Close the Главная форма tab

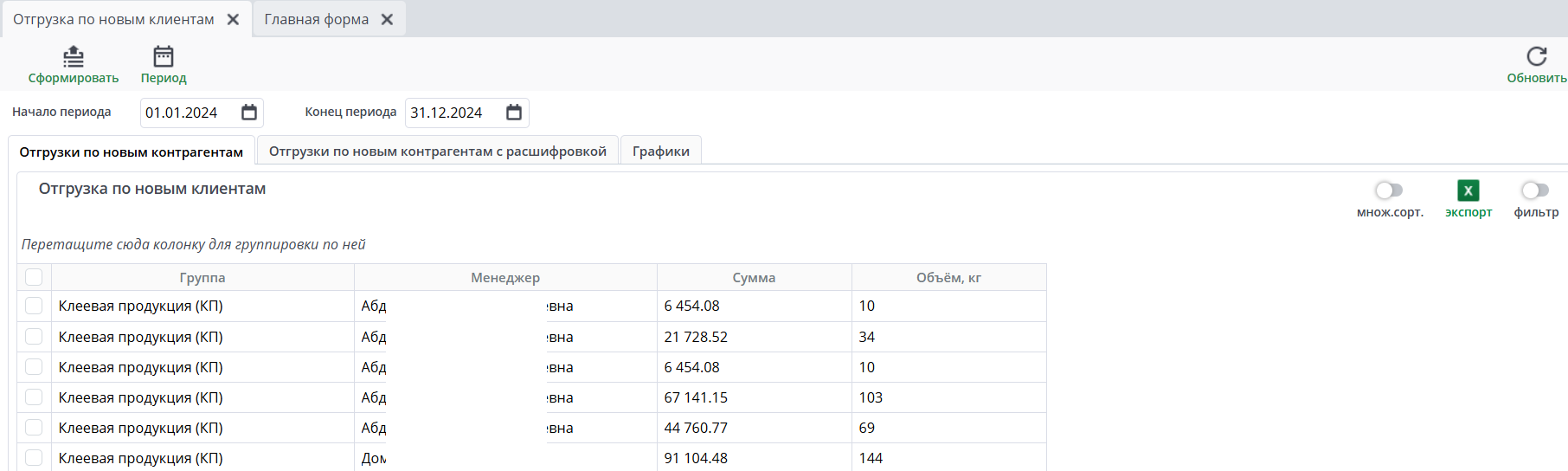(387, 19)
